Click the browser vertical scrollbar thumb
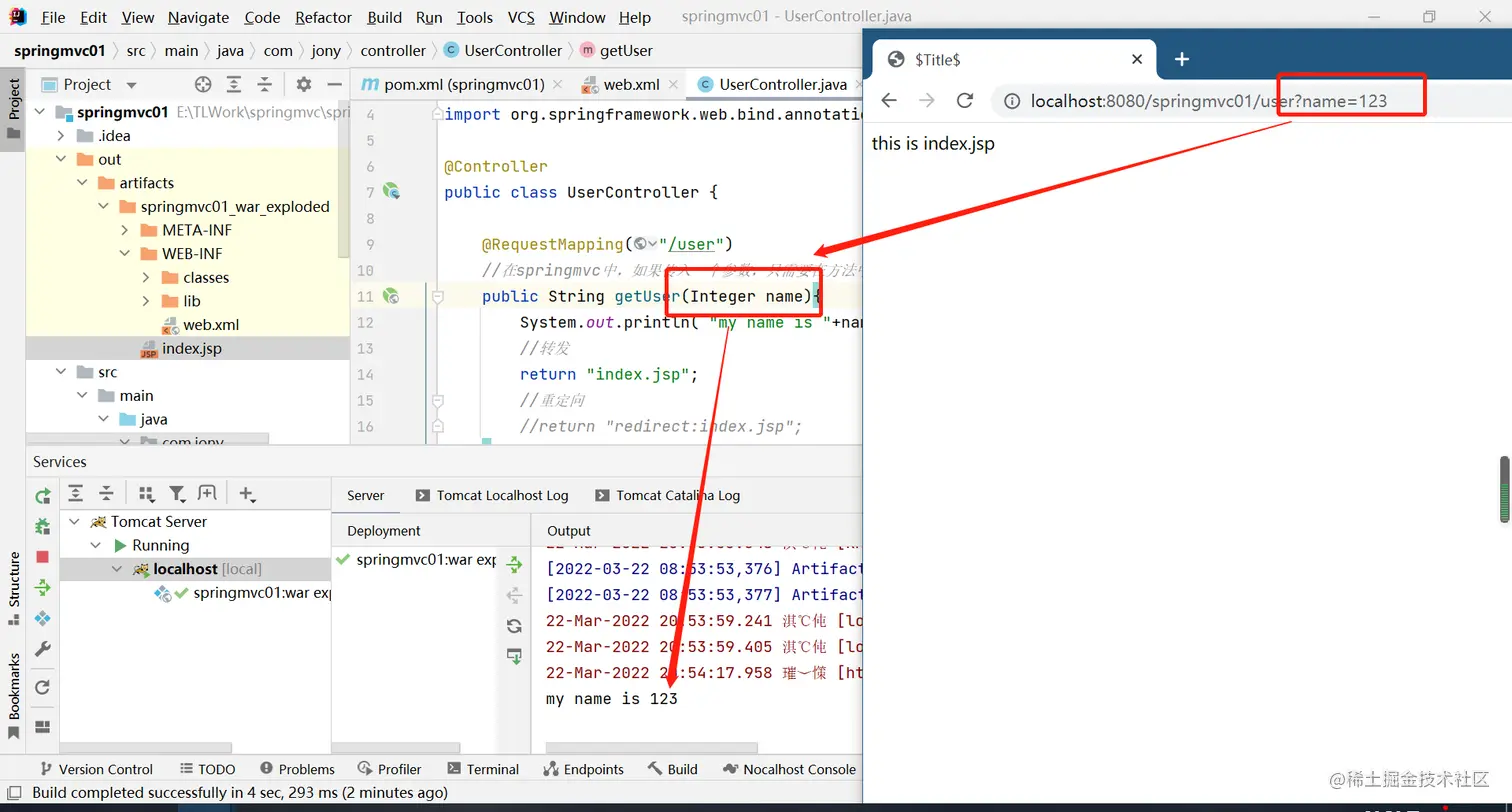 click(x=1504, y=489)
